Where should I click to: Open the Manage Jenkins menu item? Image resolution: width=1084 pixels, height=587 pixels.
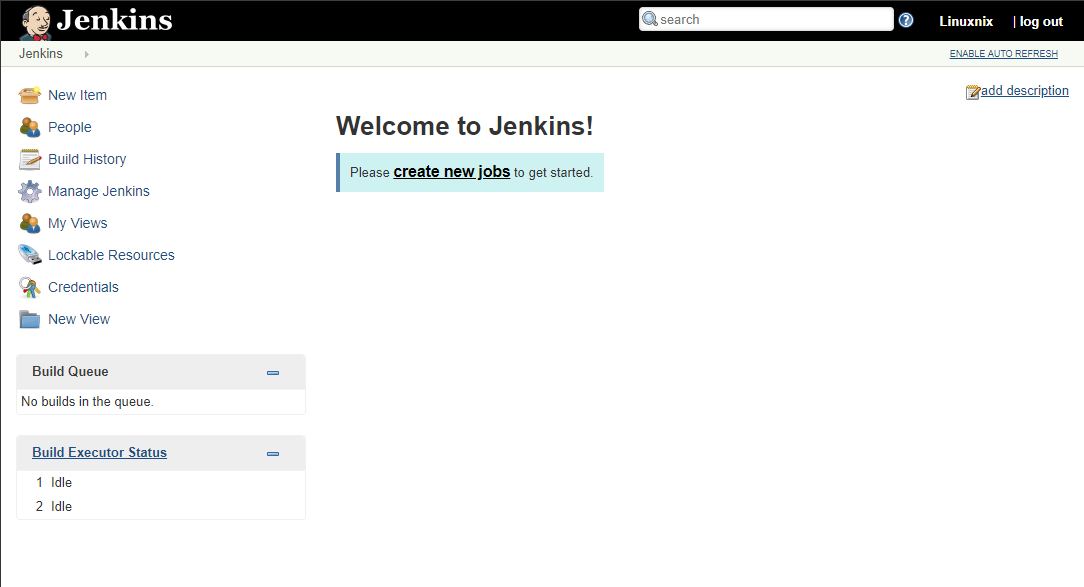point(99,191)
